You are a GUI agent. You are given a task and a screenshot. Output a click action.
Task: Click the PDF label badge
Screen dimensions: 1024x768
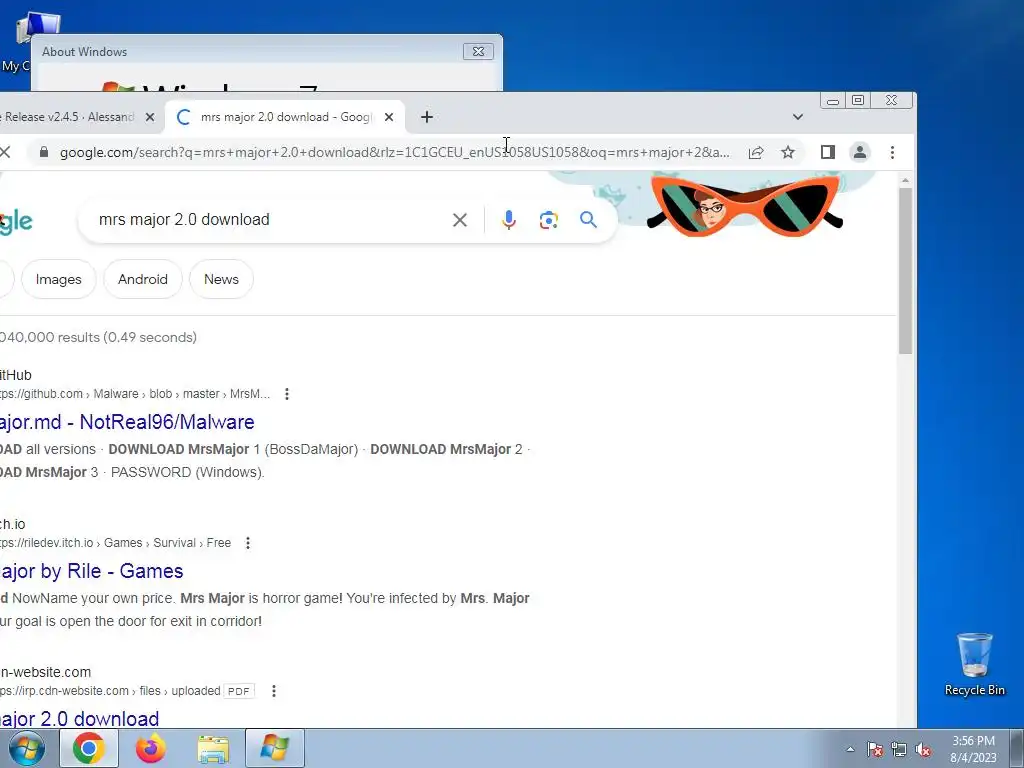239,691
